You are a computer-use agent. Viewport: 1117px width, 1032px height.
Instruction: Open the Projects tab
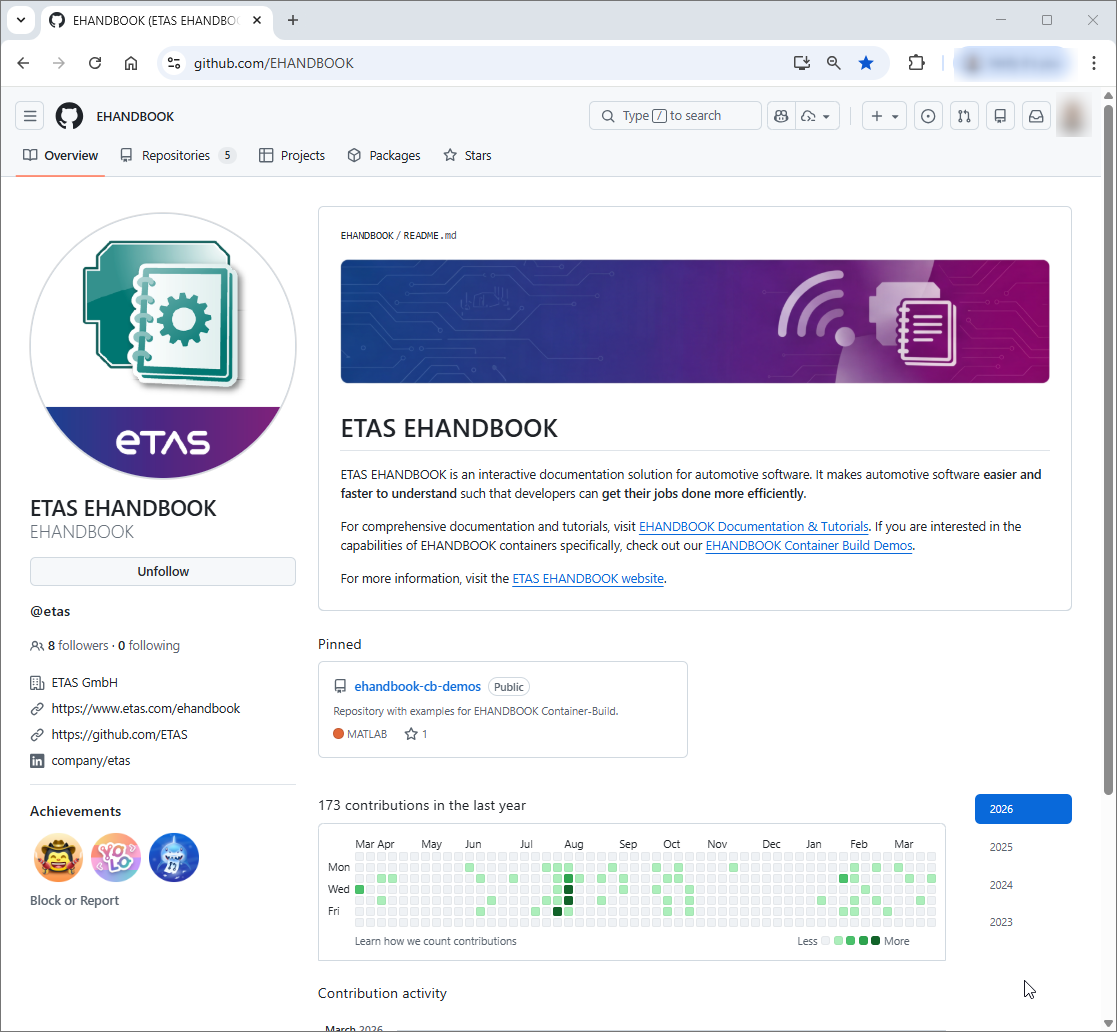coord(291,155)
